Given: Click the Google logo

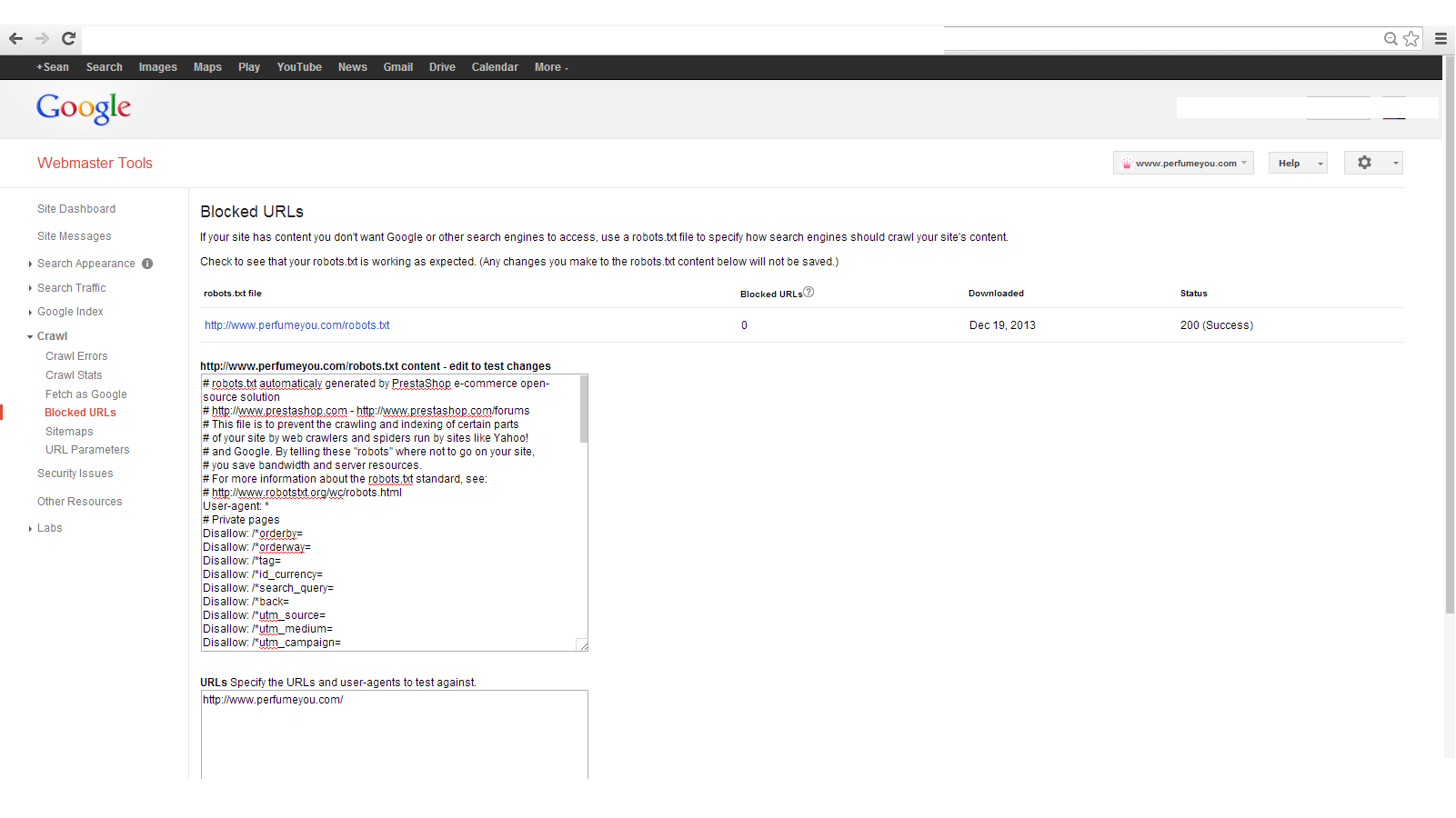Looking at the screenshot, I should (84, 108).
